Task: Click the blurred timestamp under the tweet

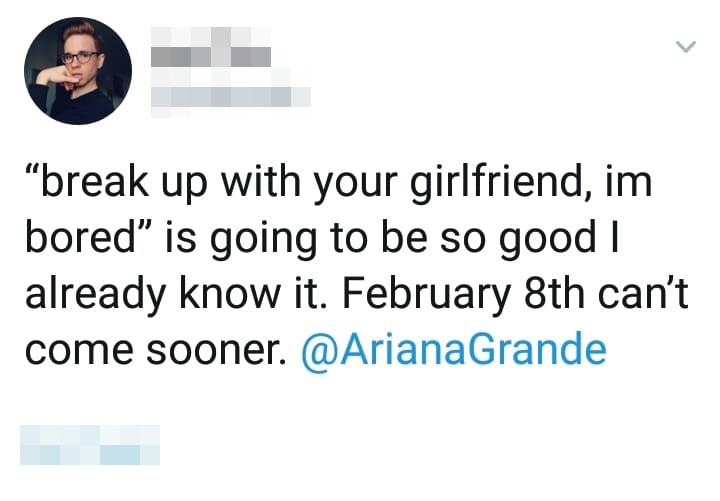Action: point(90,444)
